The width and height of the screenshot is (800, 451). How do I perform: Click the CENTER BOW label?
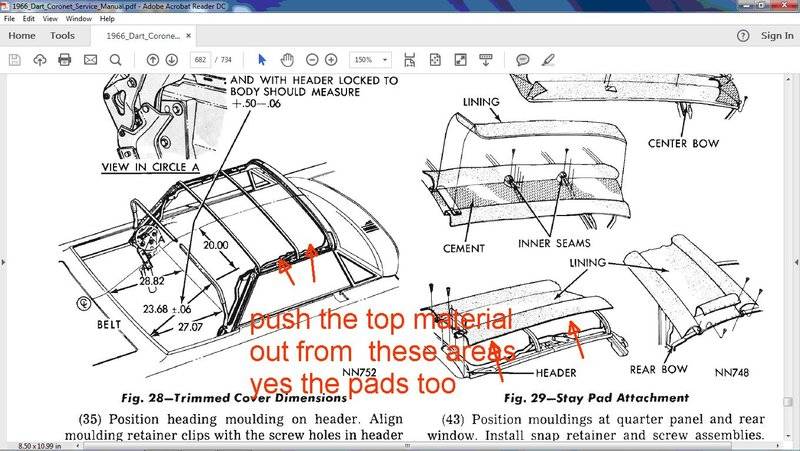(x=684, y=143)
